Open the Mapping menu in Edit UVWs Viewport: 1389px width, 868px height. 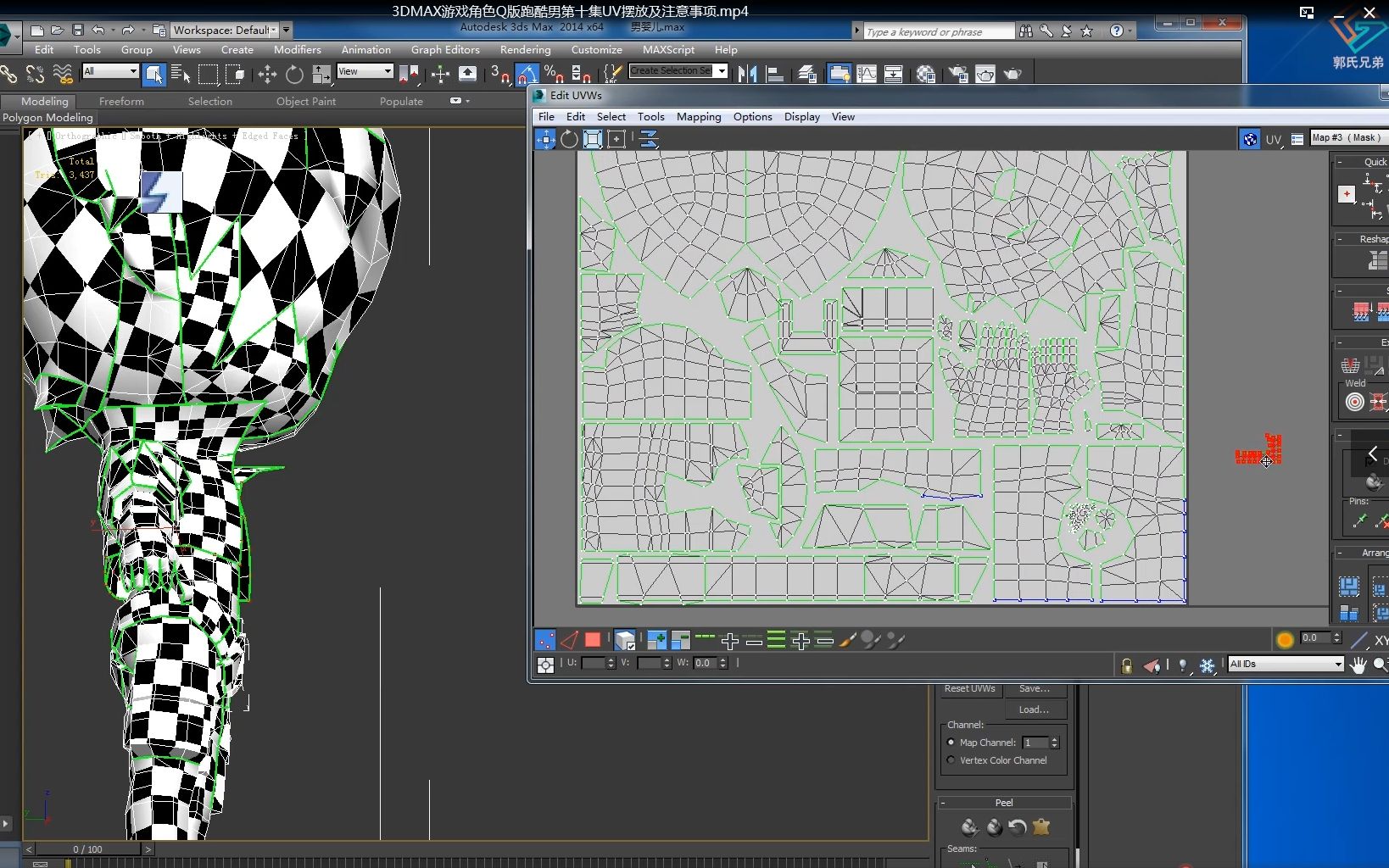(699, 117)
